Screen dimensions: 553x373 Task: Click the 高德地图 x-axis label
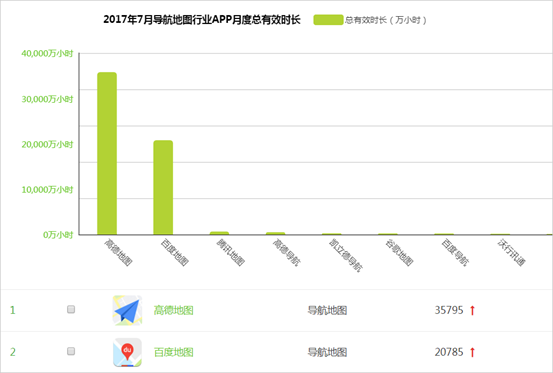pos(118,252)
